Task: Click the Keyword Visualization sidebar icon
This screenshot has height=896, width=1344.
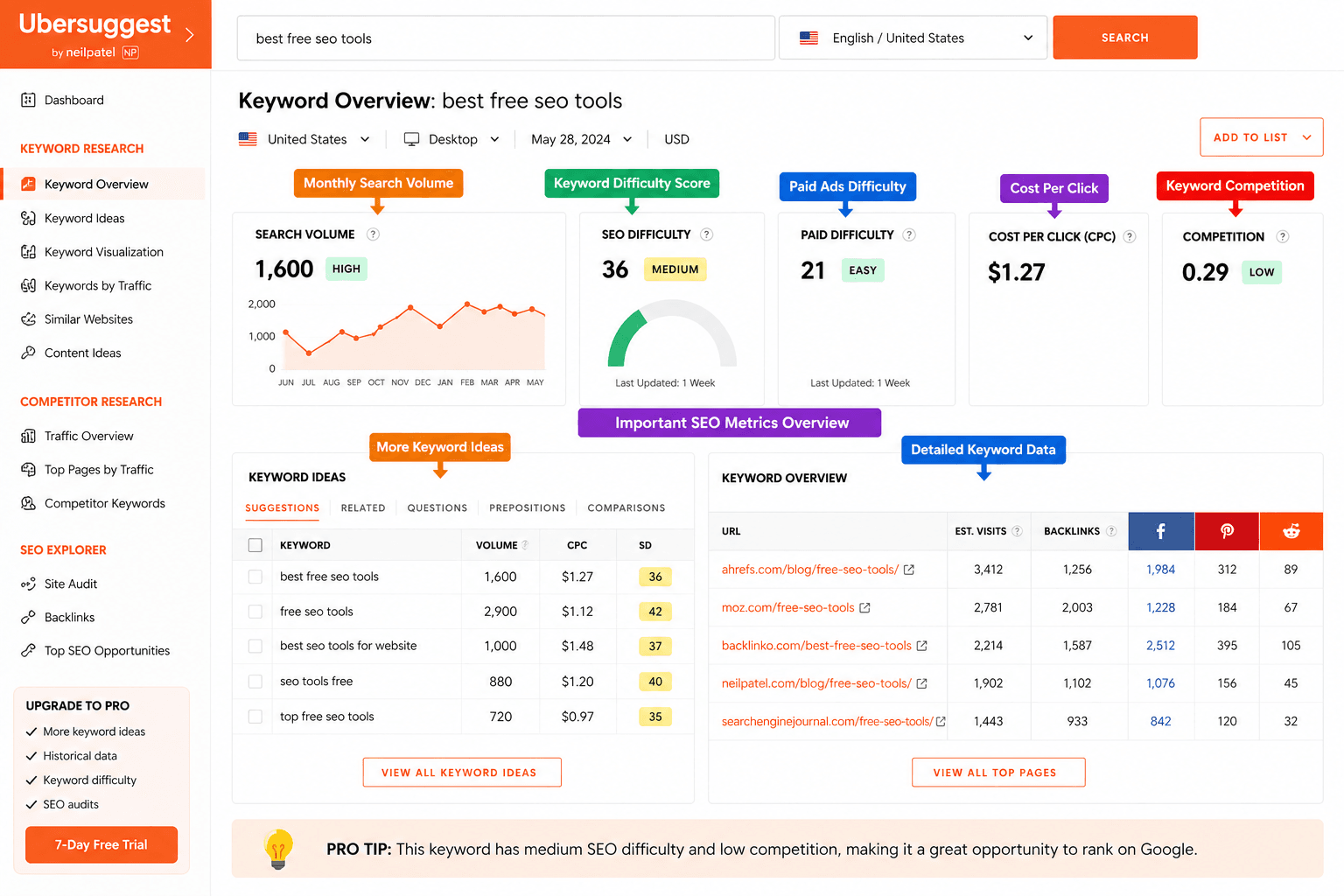Action: [x=28, y=252]
